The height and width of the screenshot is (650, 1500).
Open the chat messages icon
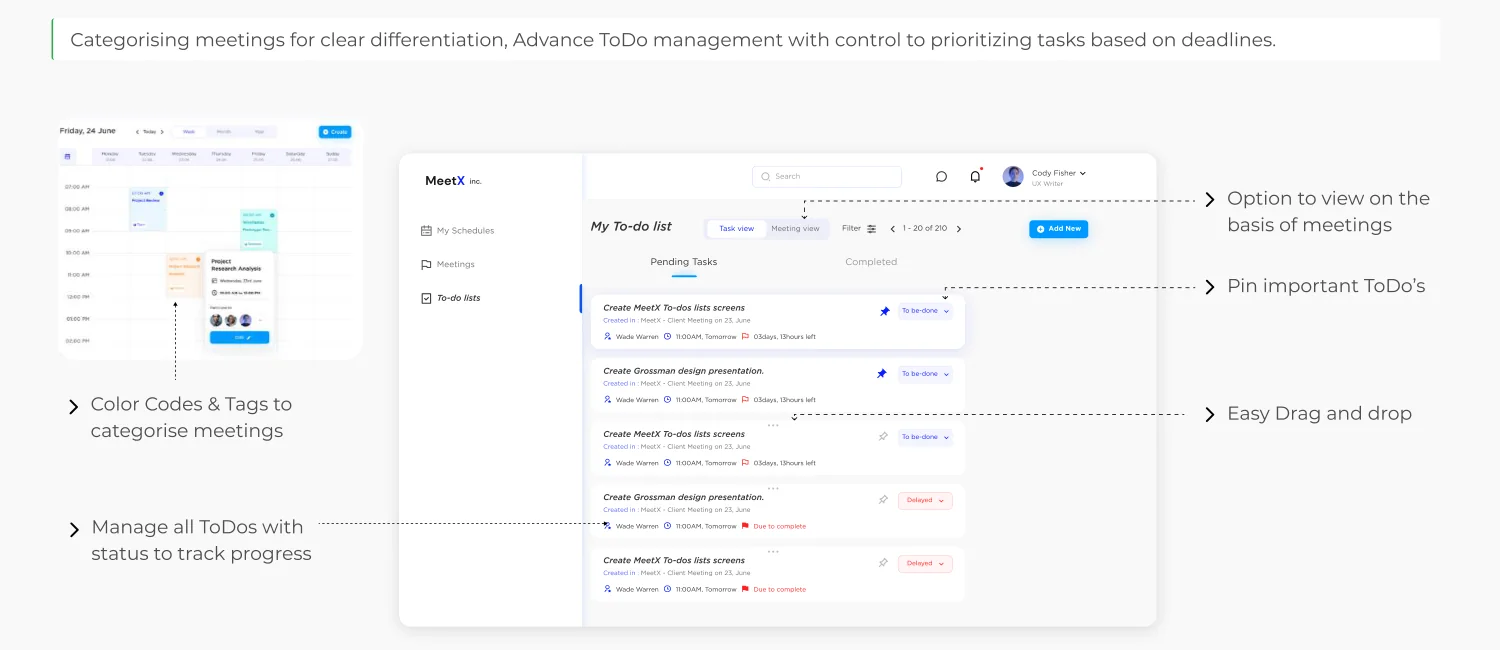point(941,177)
